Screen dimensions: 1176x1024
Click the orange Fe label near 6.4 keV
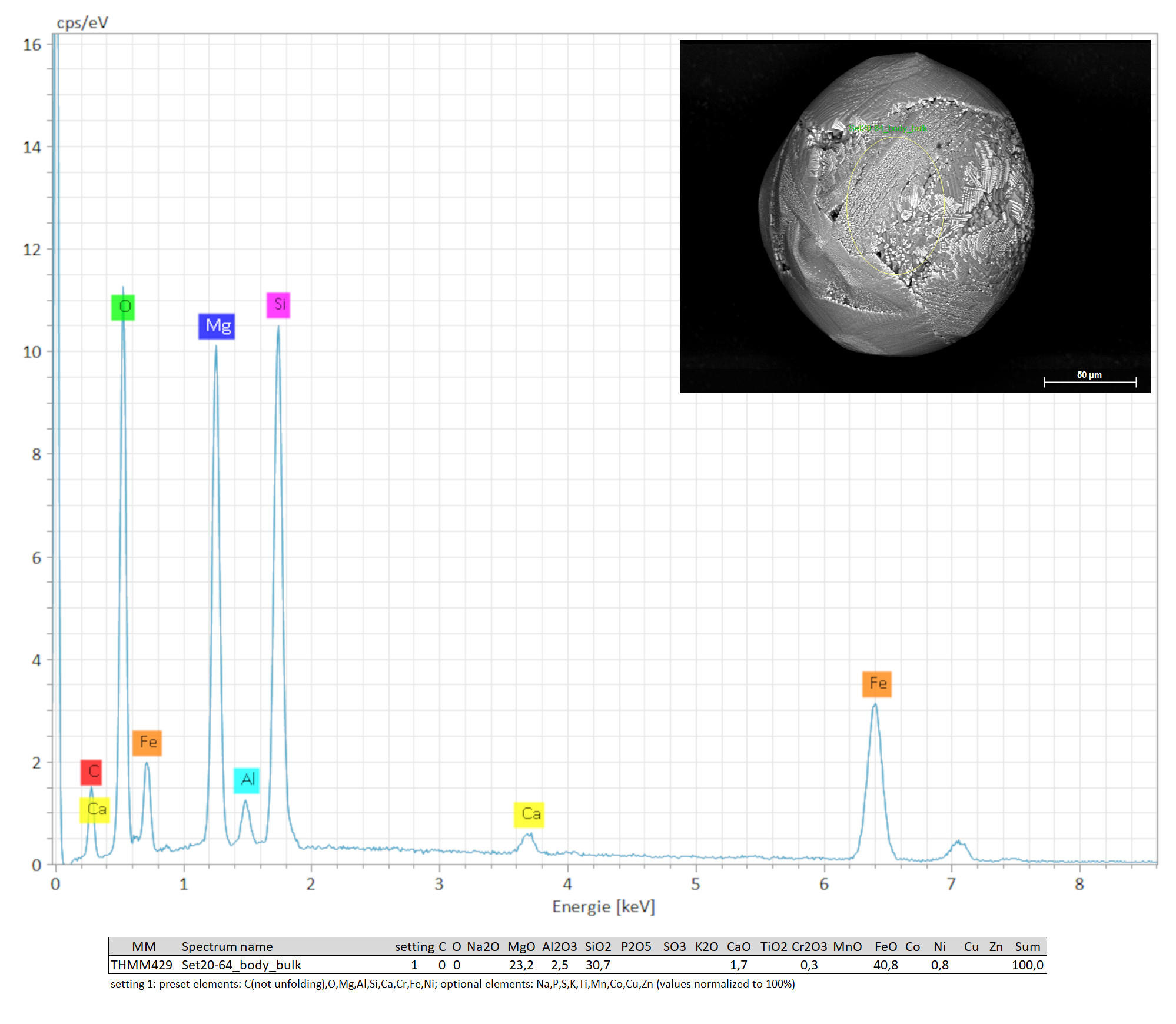(x=877, y=684)
